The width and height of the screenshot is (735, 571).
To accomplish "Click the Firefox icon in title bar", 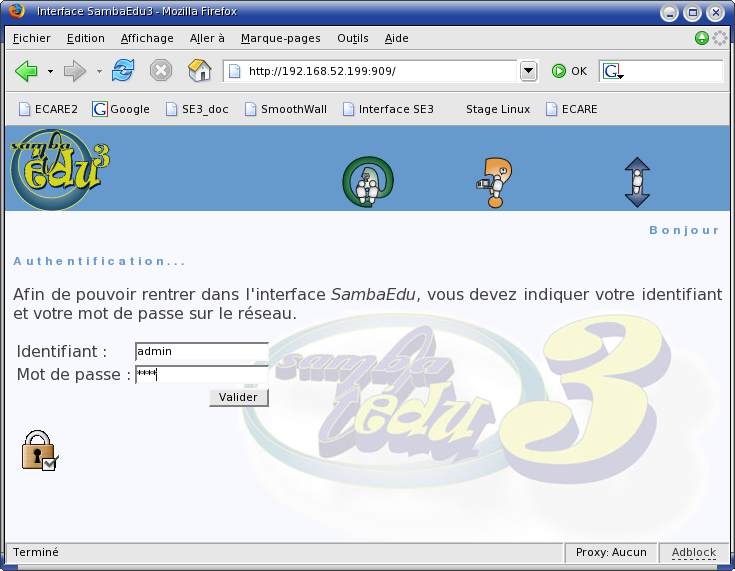I will (x=17, y=11).
